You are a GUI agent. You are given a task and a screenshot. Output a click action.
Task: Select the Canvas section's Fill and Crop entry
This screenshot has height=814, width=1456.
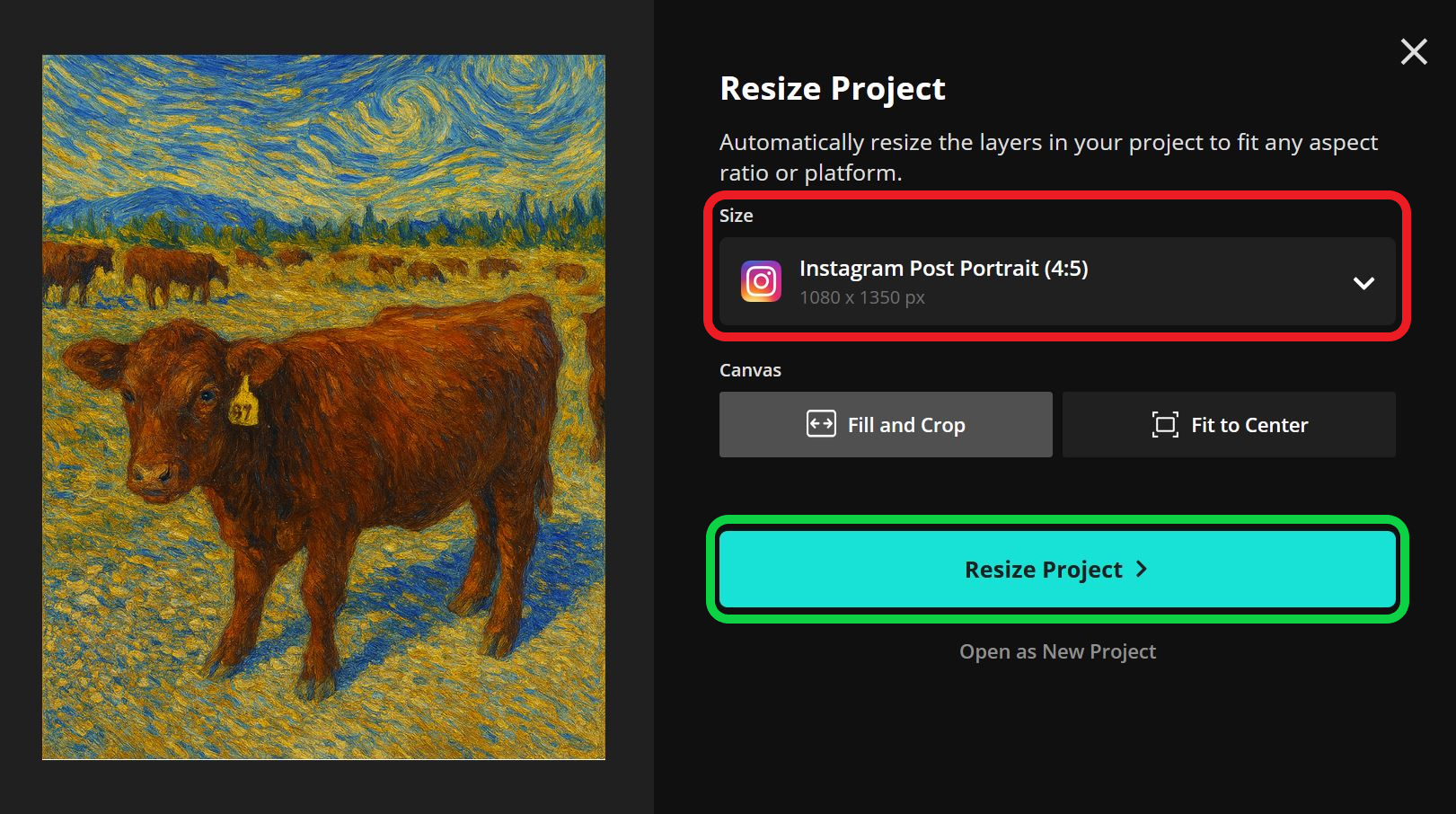(x=885, y=423)
